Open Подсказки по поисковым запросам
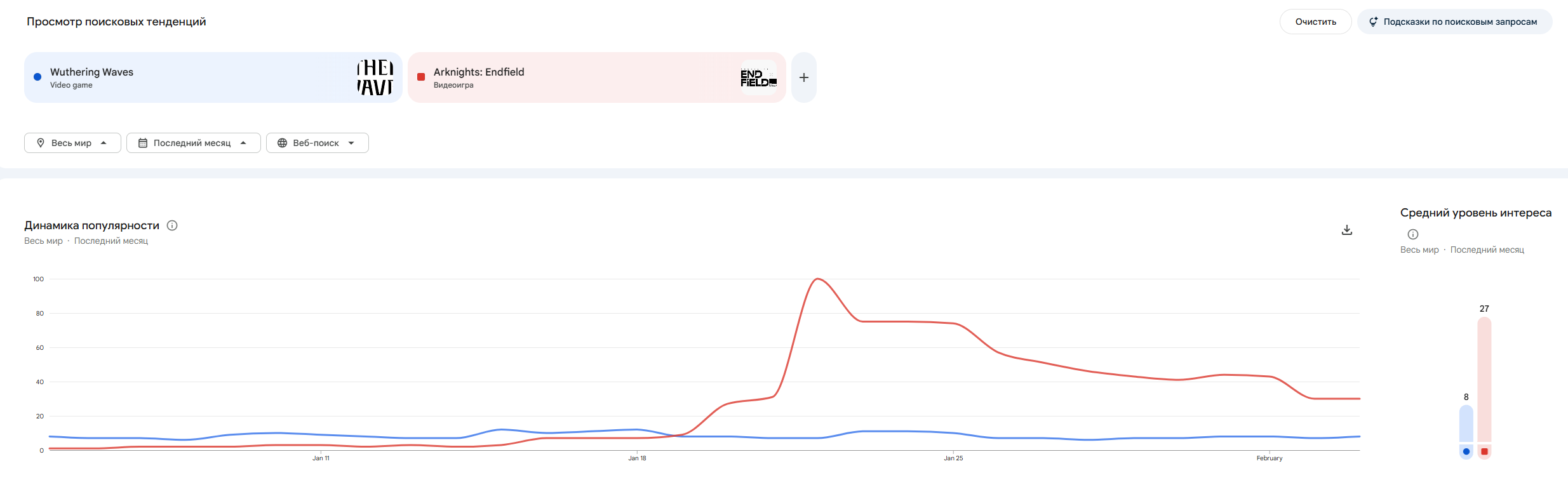 (x=1454, y=22)
